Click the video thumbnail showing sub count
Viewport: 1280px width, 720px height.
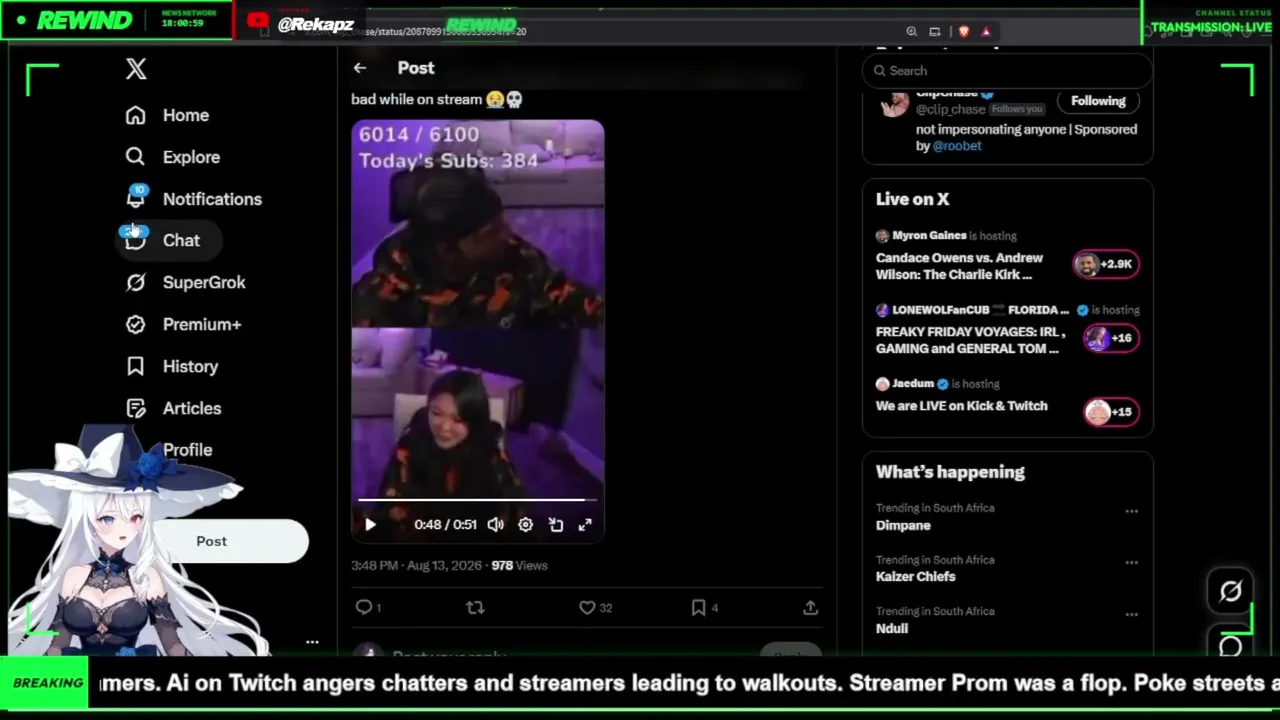tap(477, 330)
